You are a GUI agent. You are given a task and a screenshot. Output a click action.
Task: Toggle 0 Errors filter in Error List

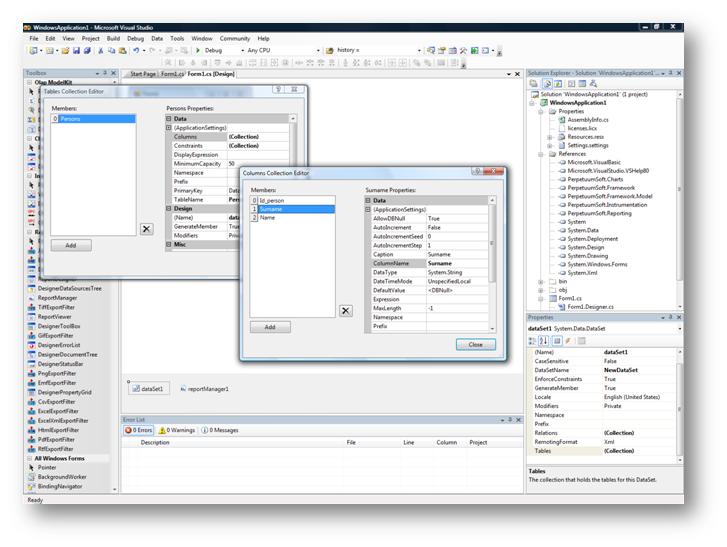click(x=139, y=430)
